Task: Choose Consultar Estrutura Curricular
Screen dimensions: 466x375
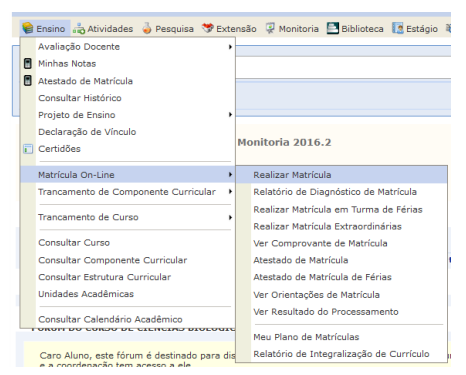Action: tap(128, 277)
